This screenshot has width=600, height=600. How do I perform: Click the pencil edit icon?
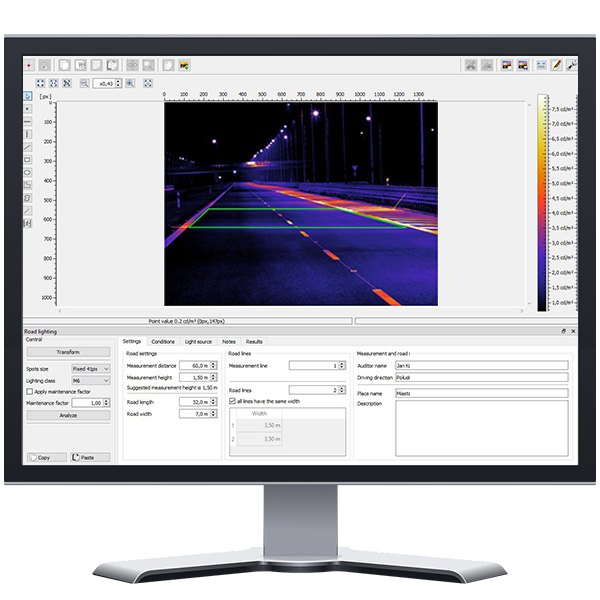pyautogui.click(x=556, y=65)
